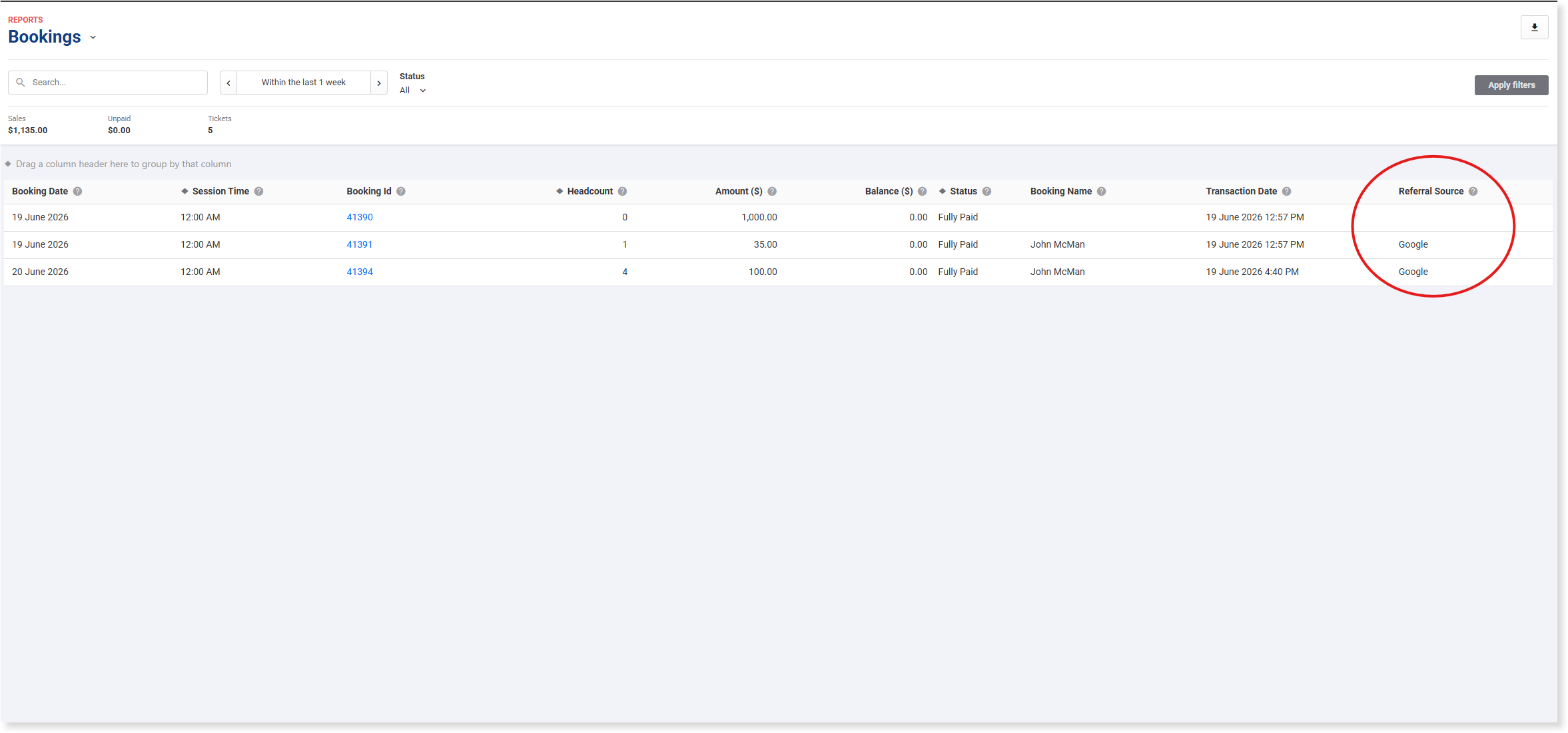Sort by Referral Source column header
Viewport: 1568px width, 733px height.
tap(1431, 191)
